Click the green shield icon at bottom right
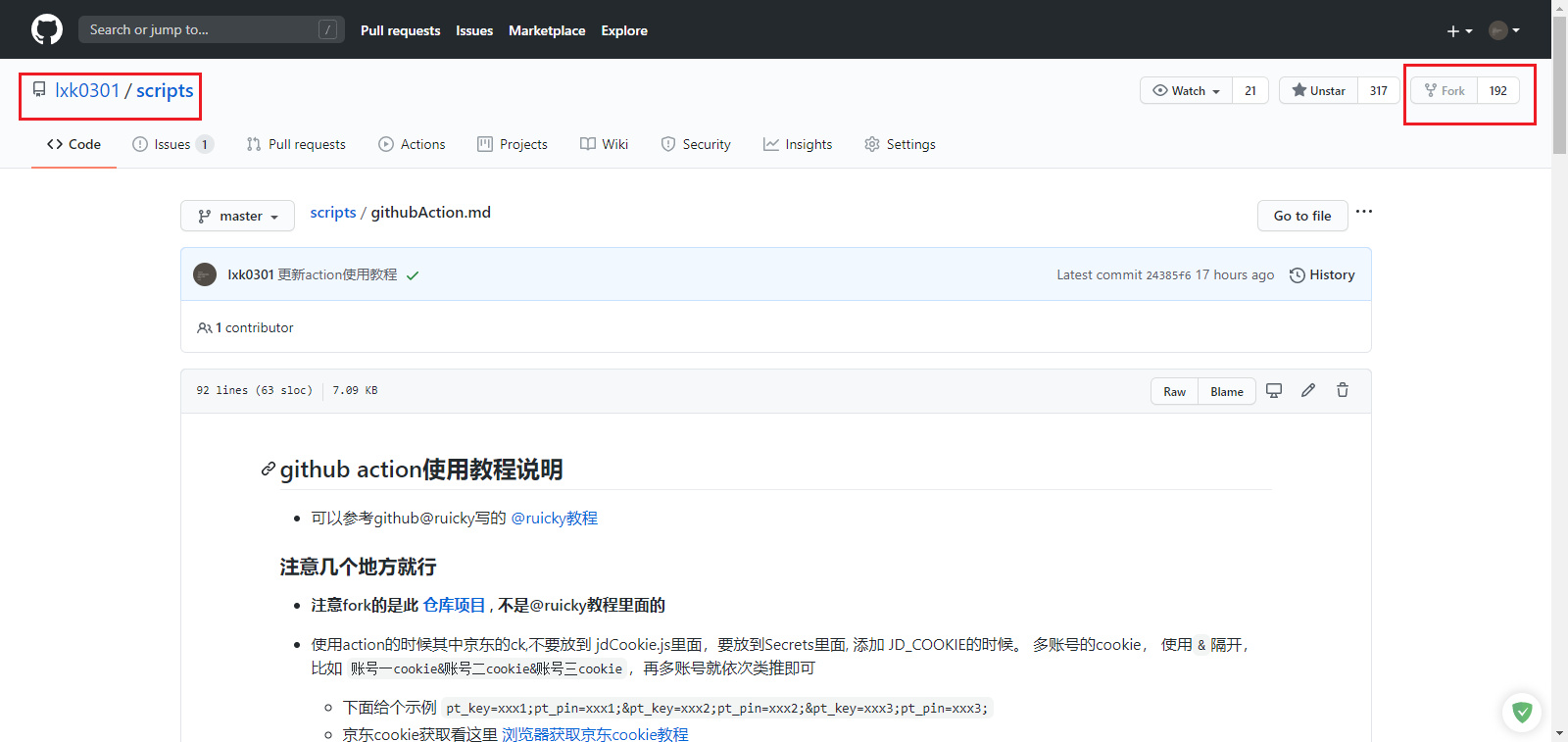 pyautogui.click(x=1521, y=712)
